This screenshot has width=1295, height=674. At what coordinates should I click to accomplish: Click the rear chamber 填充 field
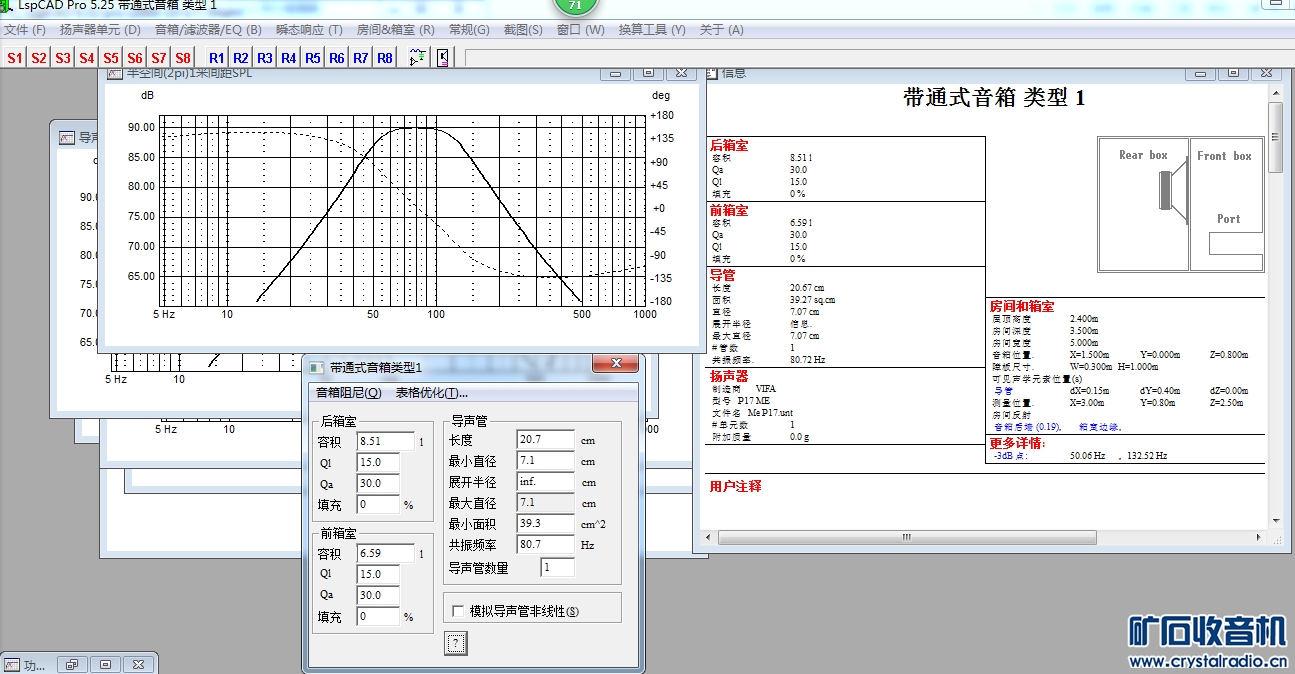(x=377, y=505)
